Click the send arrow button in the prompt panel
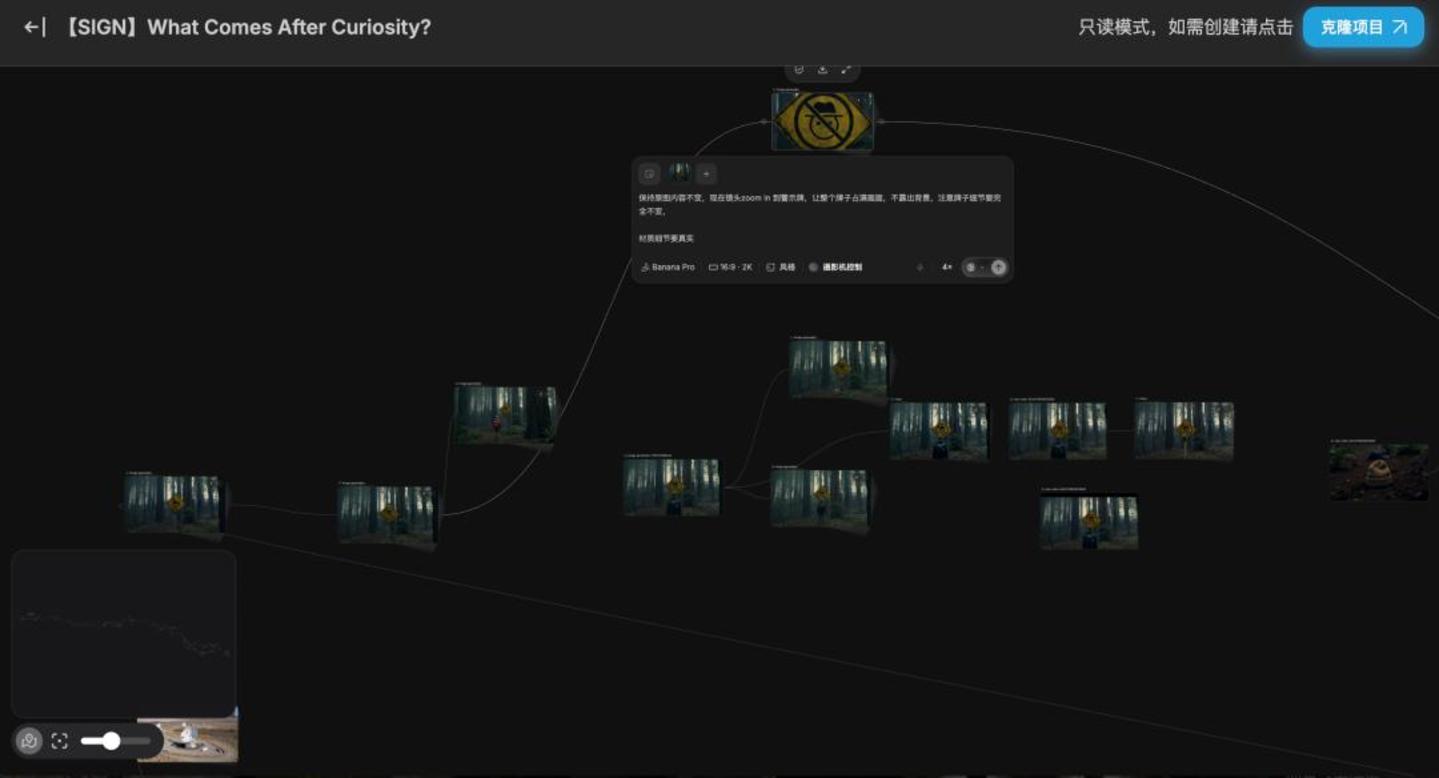Viewport: 1439px width, 778px height. [x=998, y=267]
